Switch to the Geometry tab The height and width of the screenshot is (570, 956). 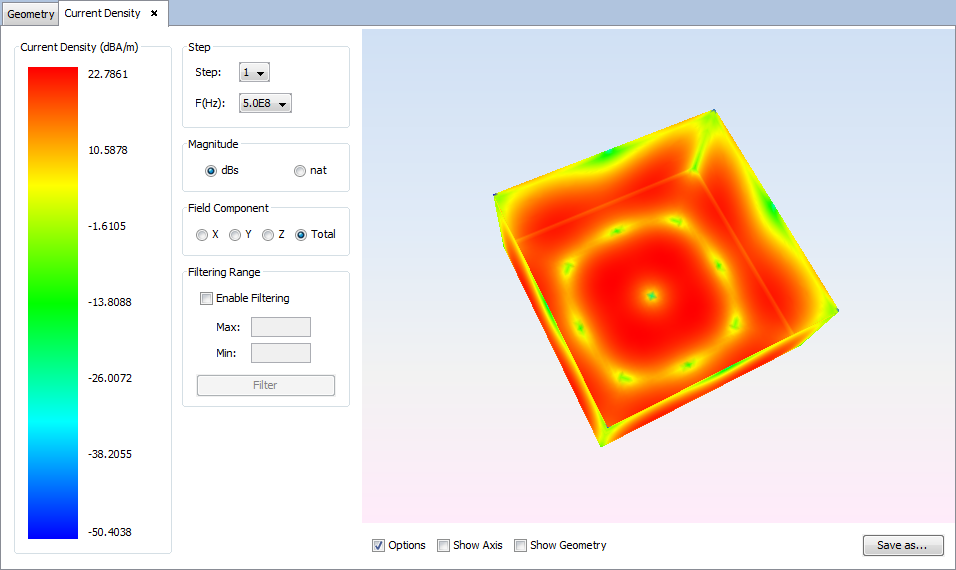click(x=30, y=14)
